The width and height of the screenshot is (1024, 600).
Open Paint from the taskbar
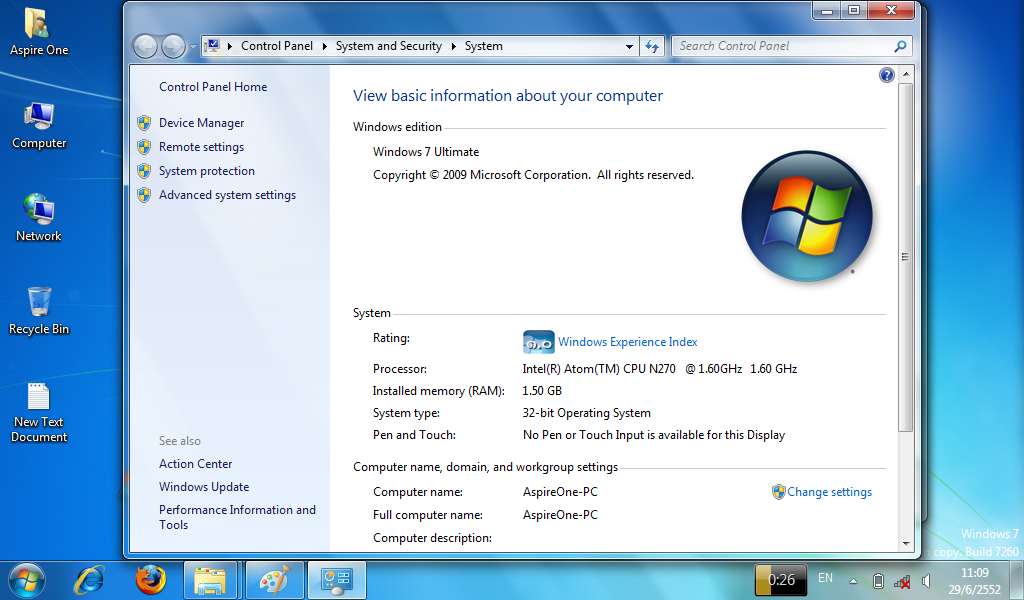(274, 580)
